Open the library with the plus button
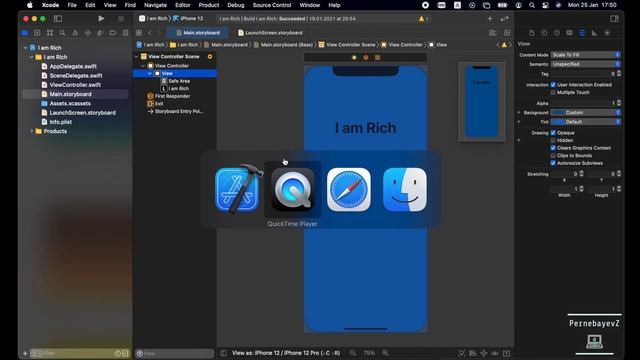640x360 pixels. [x=490, y=18]
